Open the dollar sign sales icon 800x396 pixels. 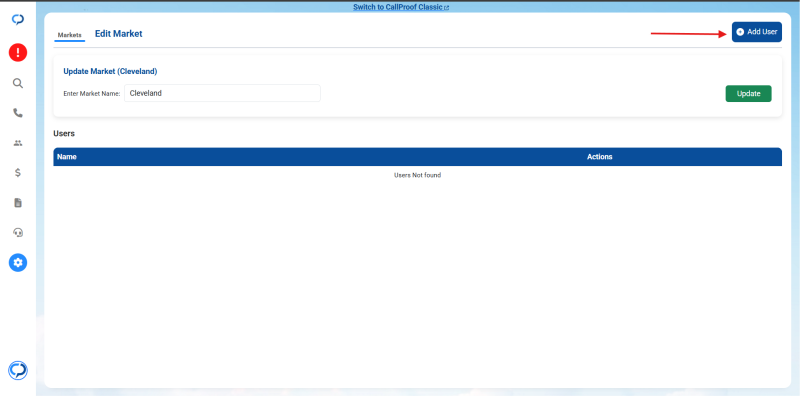(x=18, y=172)
